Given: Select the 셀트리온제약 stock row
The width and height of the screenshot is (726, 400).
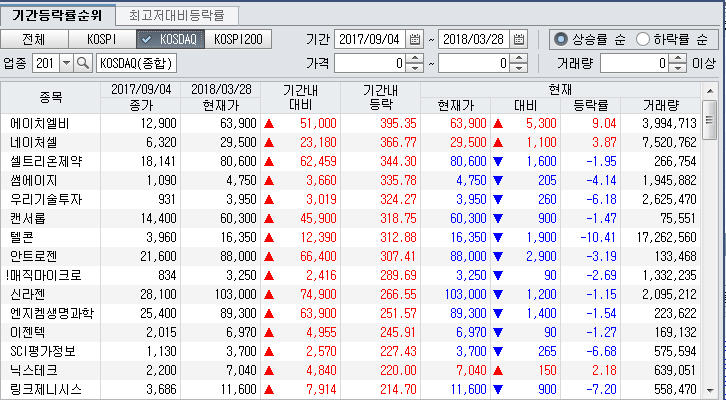Looking at the screenshot, I should 351,162.
